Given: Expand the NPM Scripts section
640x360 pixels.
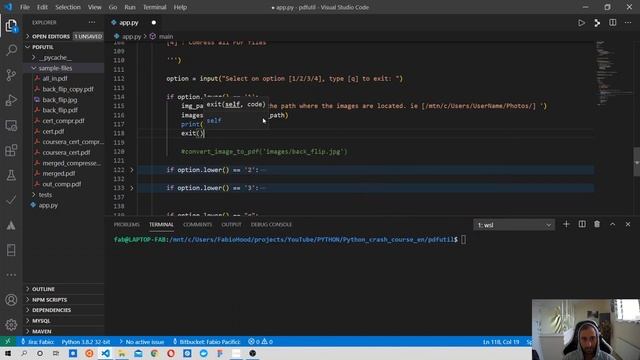Looking at the screenshot, I should click(x=64, y=300).
